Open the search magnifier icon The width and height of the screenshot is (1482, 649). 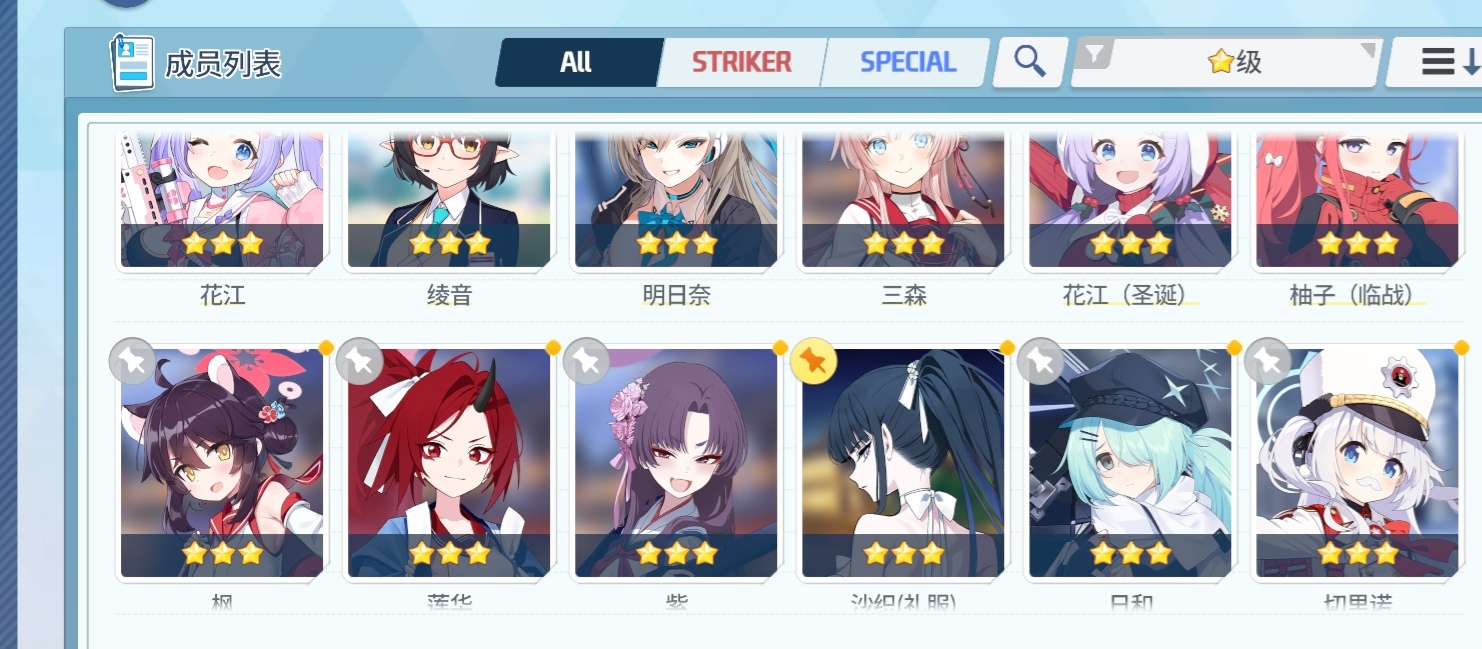(x=1029, y=62)
